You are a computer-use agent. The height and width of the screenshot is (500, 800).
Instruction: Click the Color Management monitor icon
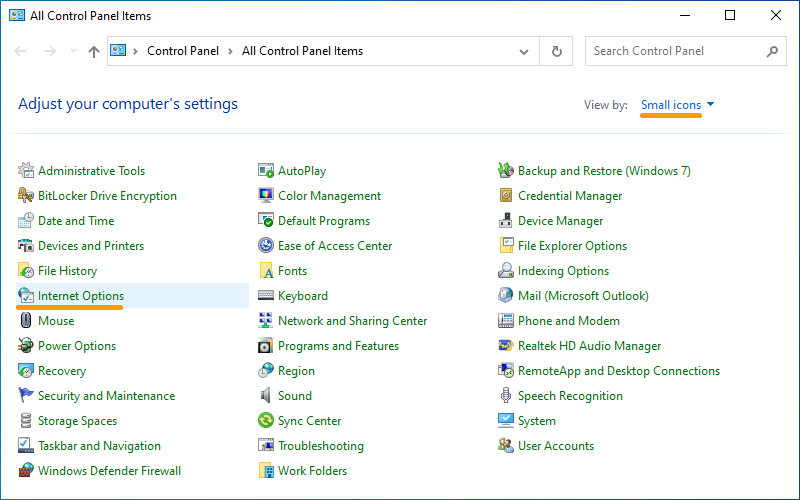[x=266, y=196]
